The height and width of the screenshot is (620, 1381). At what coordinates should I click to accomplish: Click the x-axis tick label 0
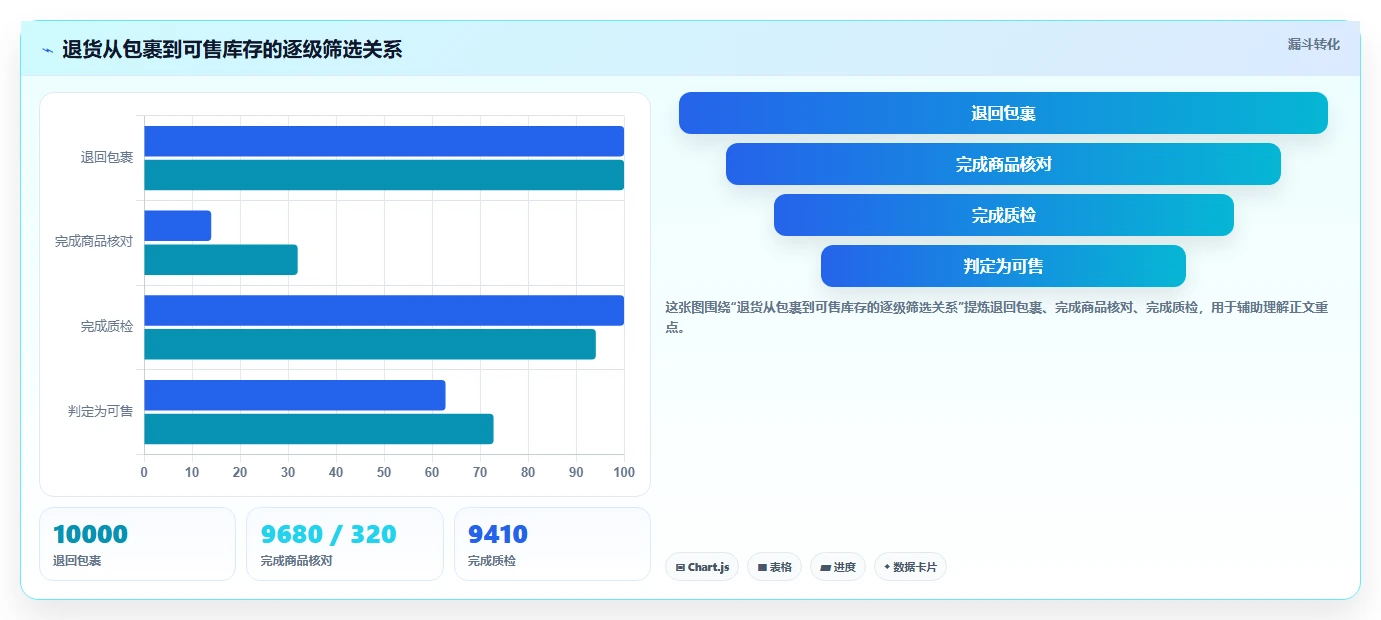click(x=144, y=472)
